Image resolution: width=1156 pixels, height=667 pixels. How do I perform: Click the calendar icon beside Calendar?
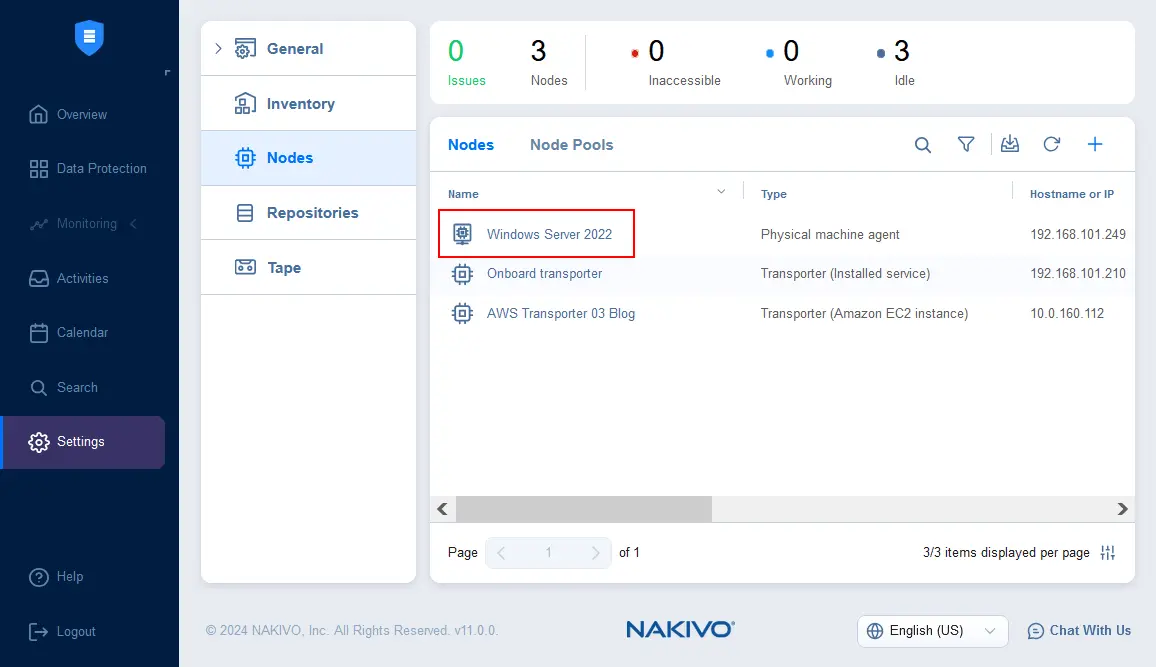[x=38, y=332]
